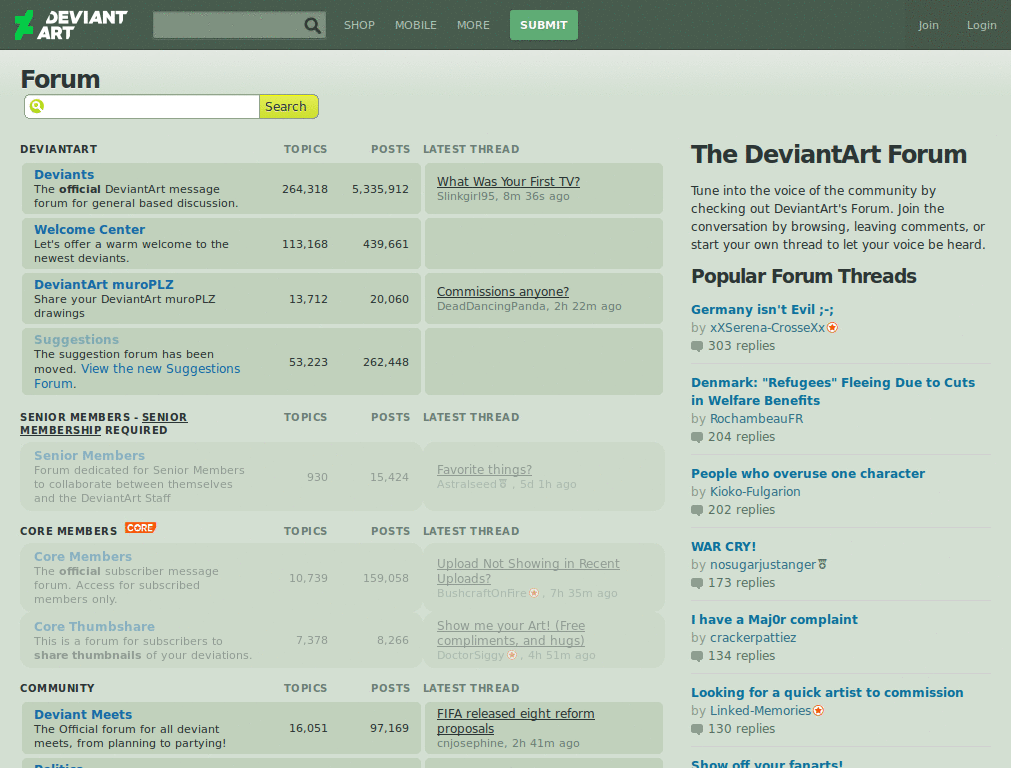Image resolution: width=1024 pixels, height=768 pixels.
Task: Click the reply bubble icon beside 303 replies
Action: tap(695, 345)
